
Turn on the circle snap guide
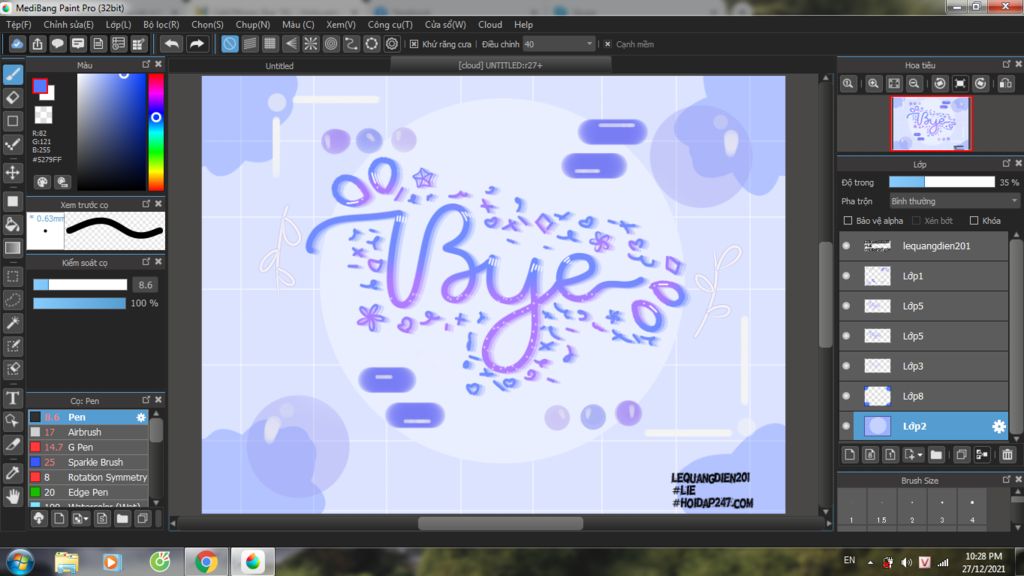331,44
